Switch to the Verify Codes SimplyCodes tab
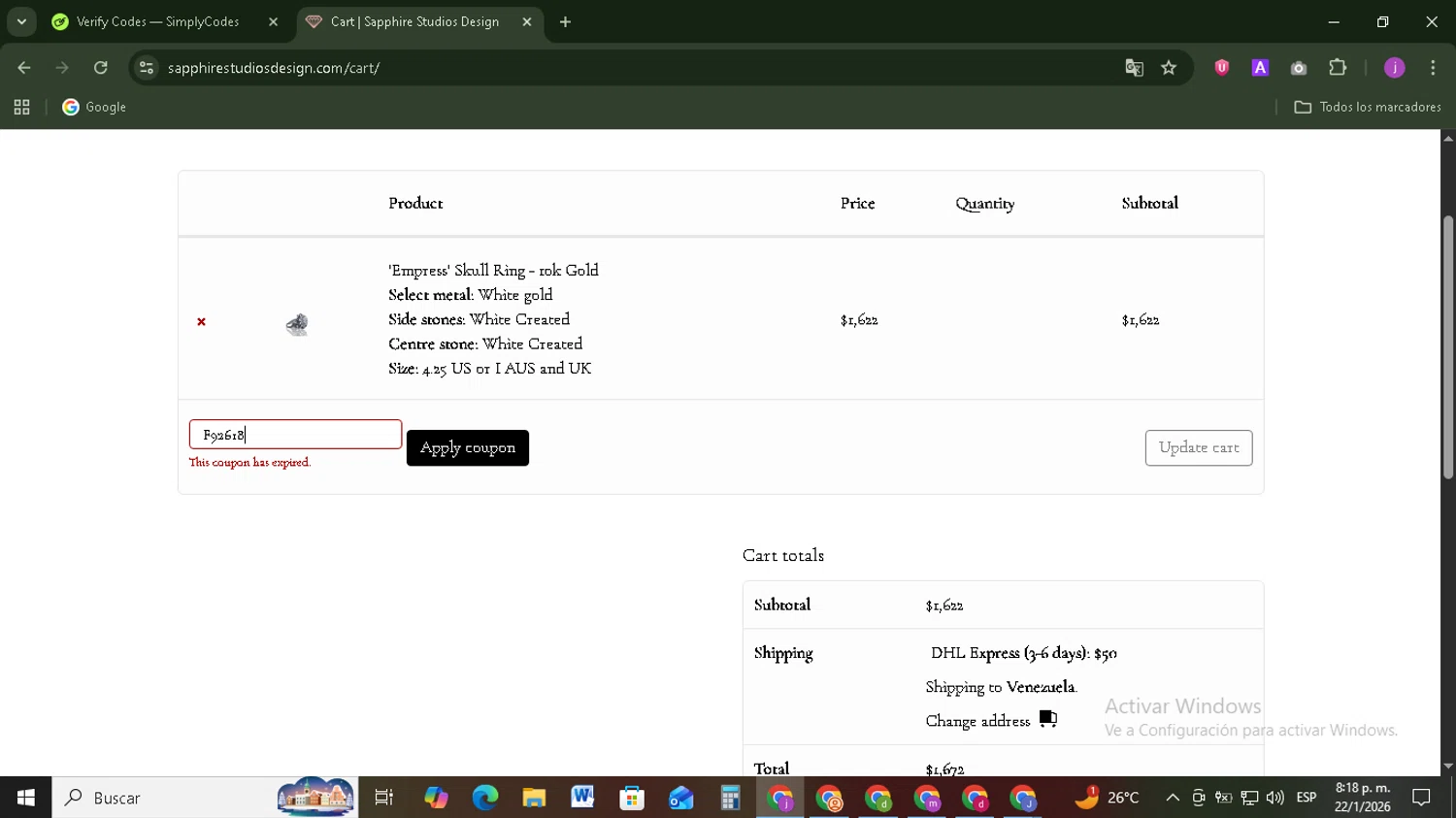The image size is (1456, 818). point(155,21)
